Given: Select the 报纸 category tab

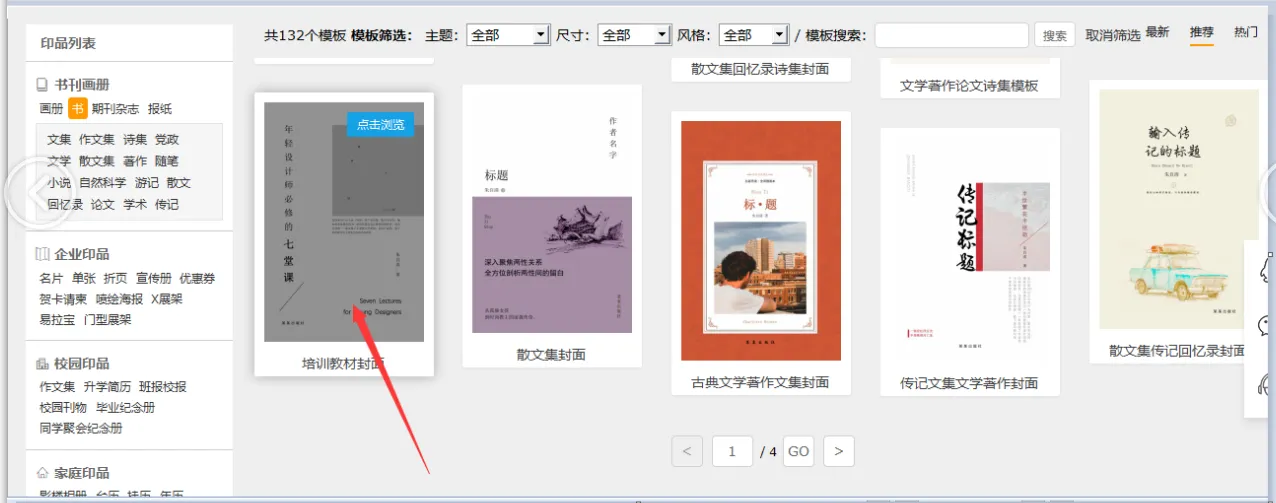Looking at the screenshot, I should (160, 109).
